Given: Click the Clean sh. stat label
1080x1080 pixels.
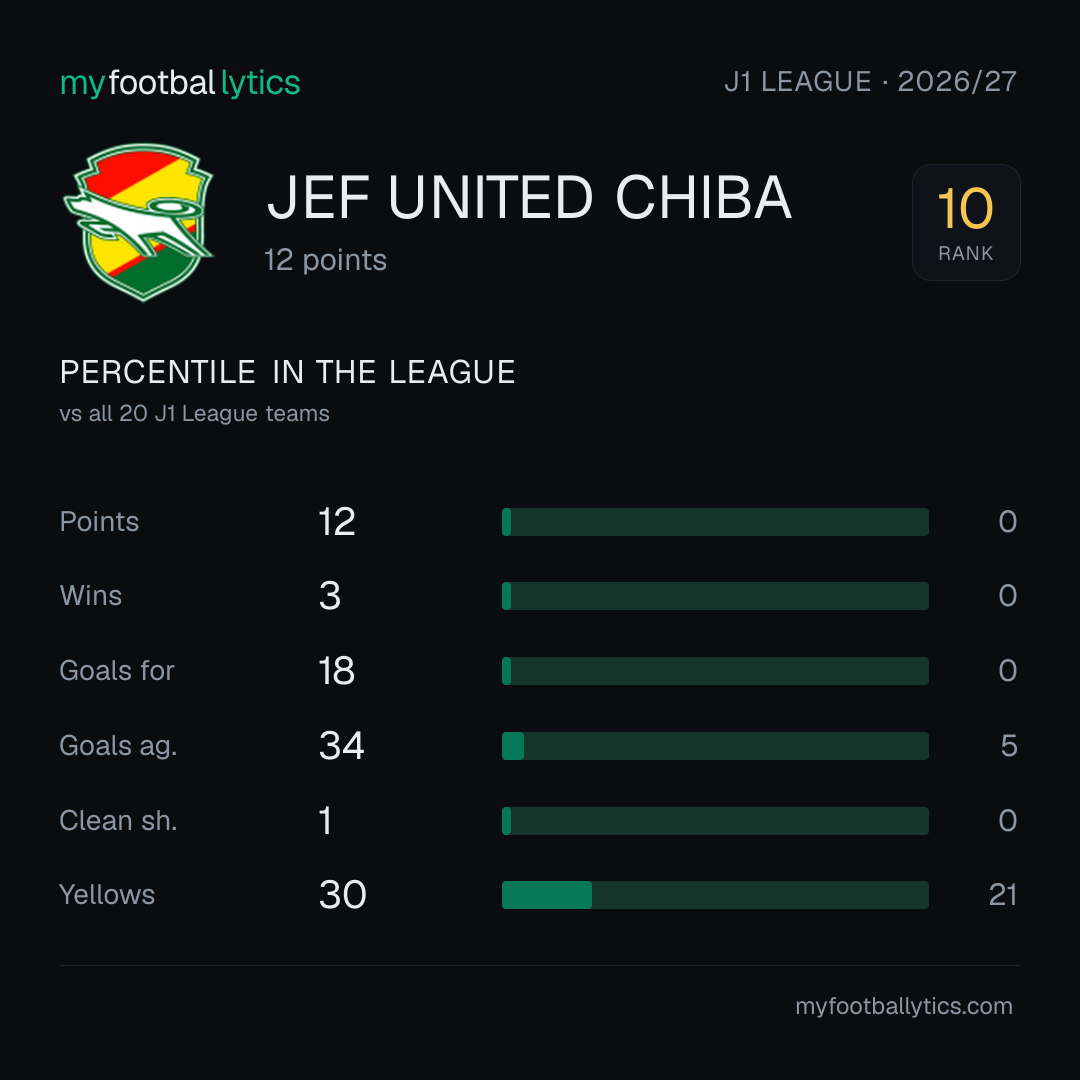Looking at the screenshot, I should click(x=118, y=821).
